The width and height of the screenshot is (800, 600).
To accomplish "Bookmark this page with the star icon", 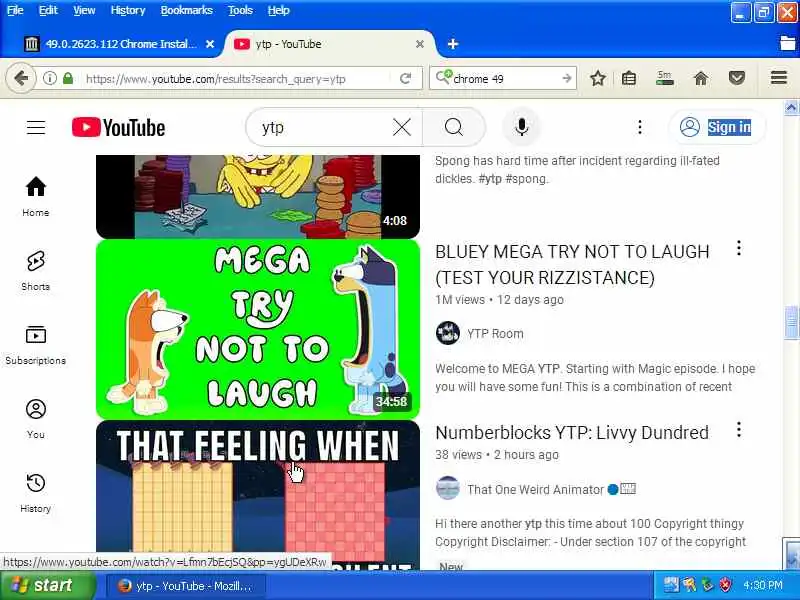I will (597, 79).
